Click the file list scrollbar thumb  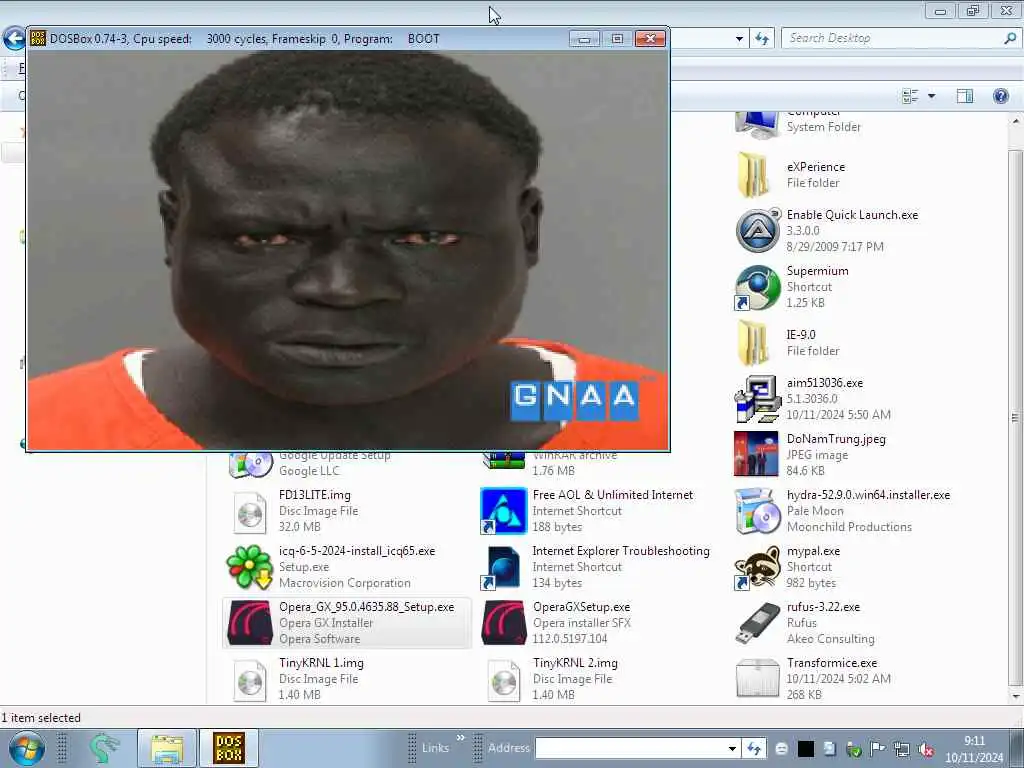(x=1016, y=417)
